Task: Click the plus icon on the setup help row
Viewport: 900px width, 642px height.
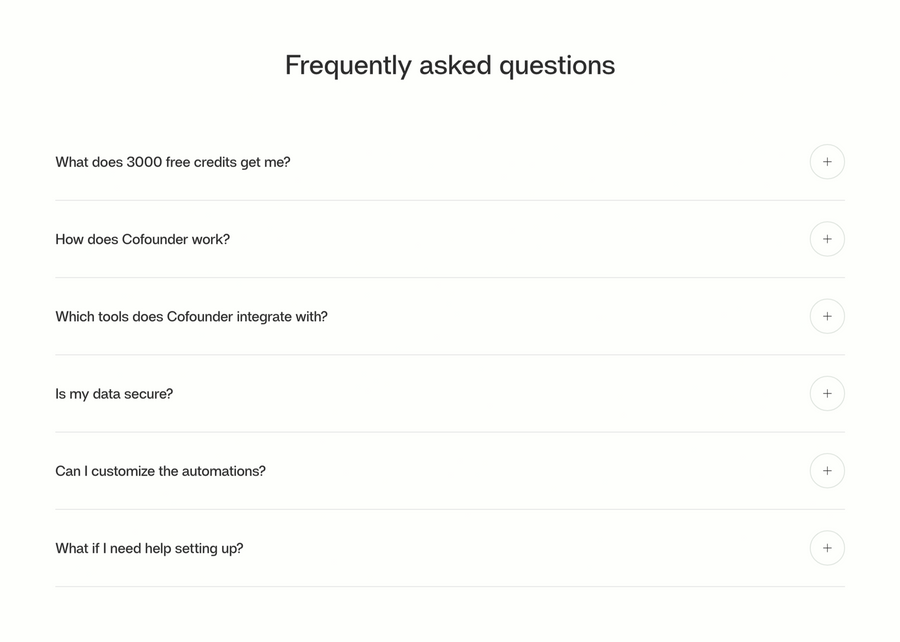Action: [827, 548]
